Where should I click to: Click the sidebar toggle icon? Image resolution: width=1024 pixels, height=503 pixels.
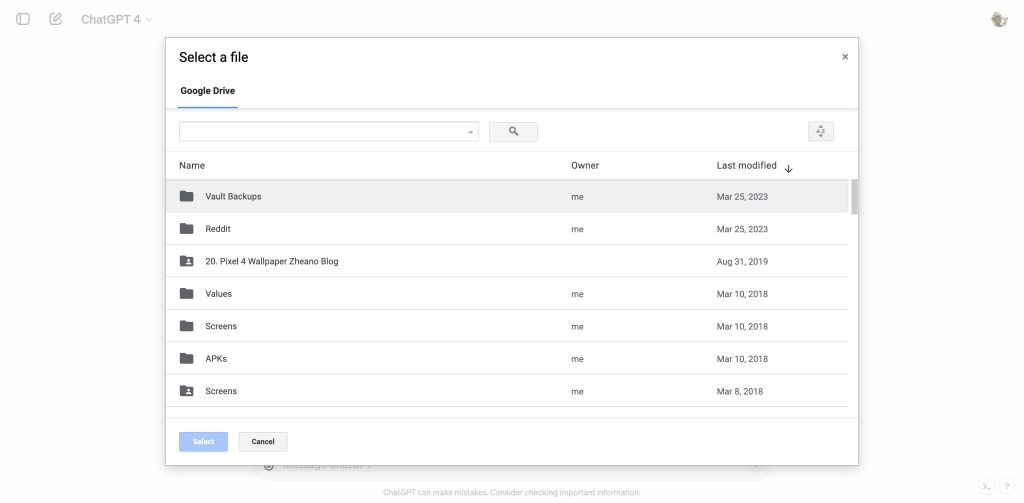23,19
